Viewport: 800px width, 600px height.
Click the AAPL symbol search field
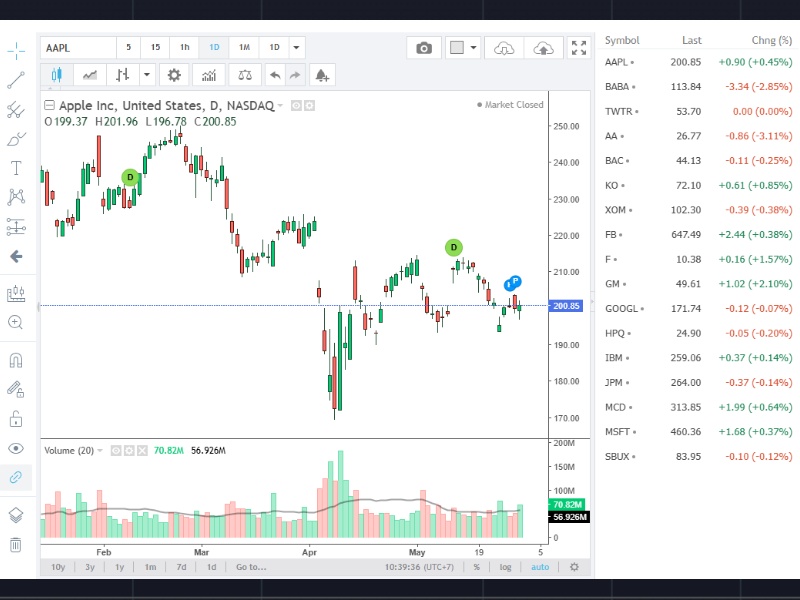[x=78, y=47]
